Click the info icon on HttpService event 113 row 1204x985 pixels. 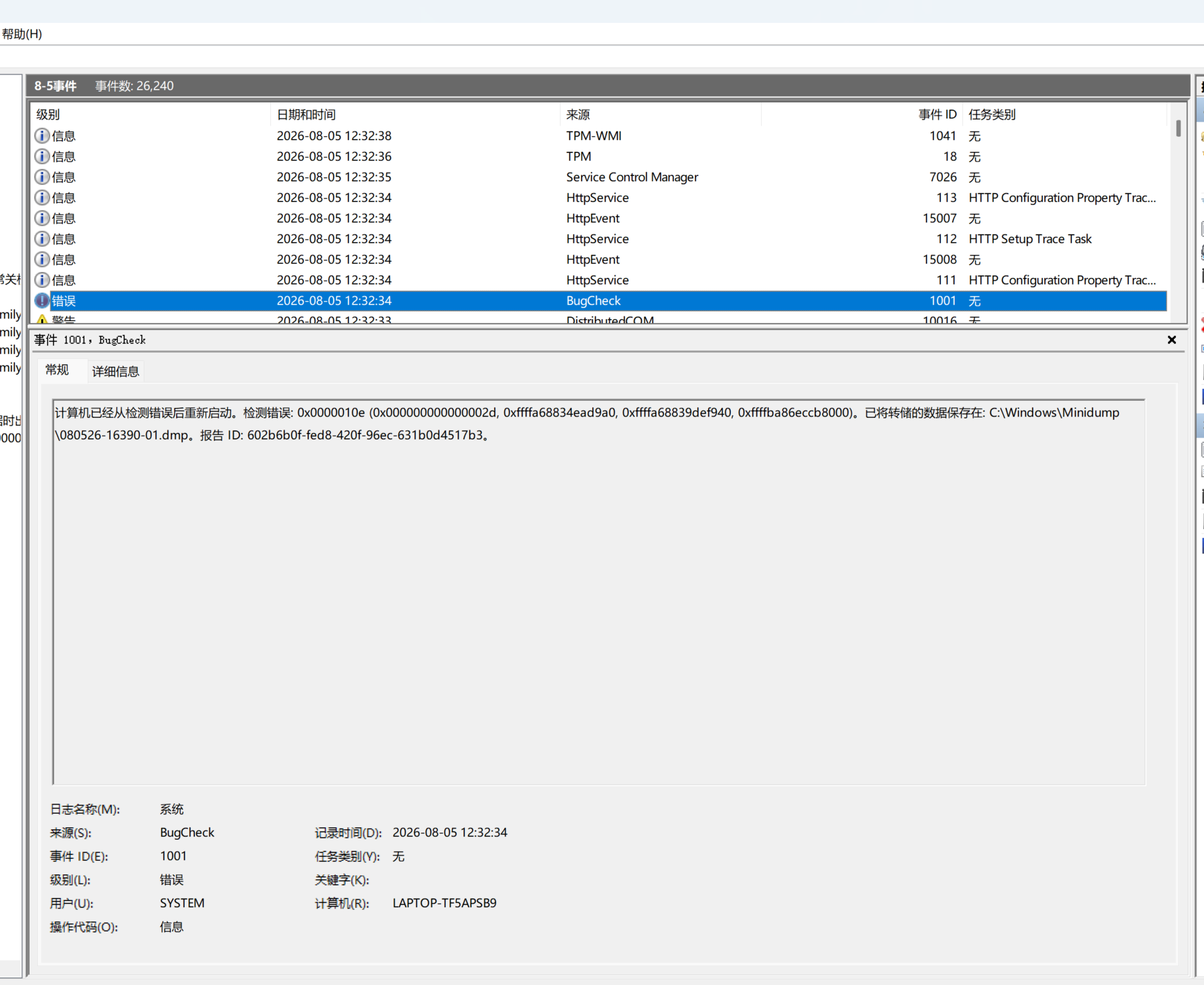coord(42,198)
